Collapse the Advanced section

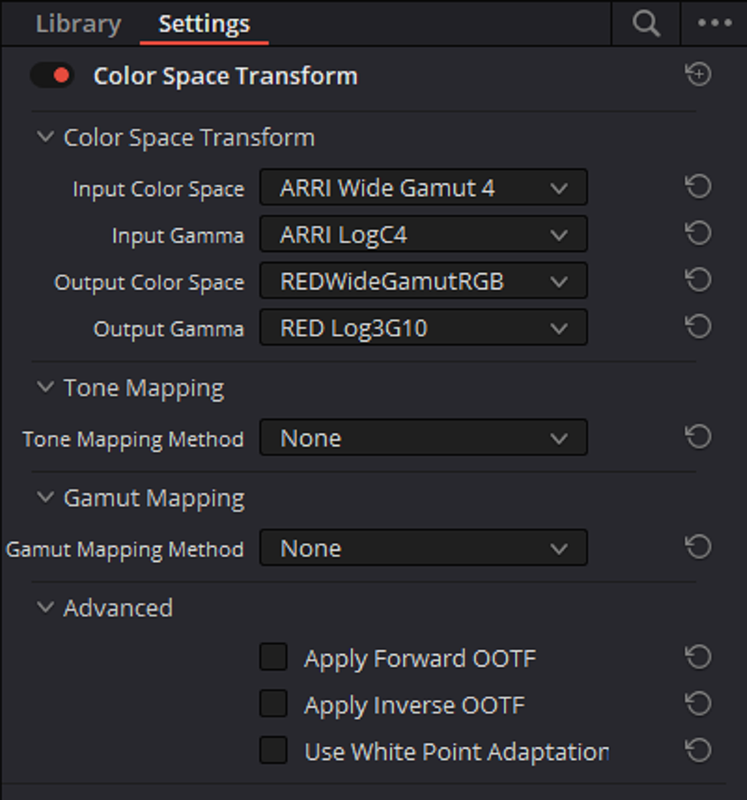(x=45, y=607)
